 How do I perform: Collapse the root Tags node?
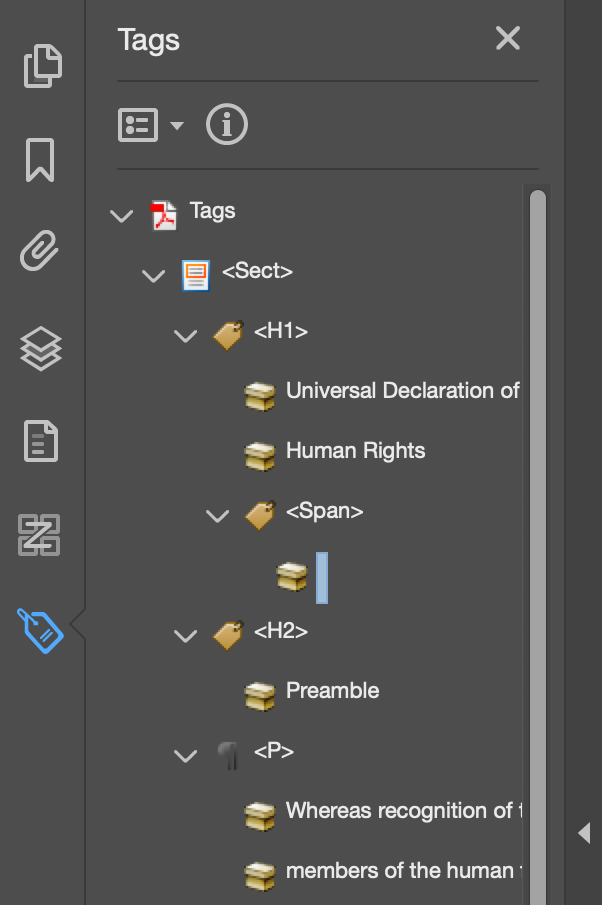[122, 214]
